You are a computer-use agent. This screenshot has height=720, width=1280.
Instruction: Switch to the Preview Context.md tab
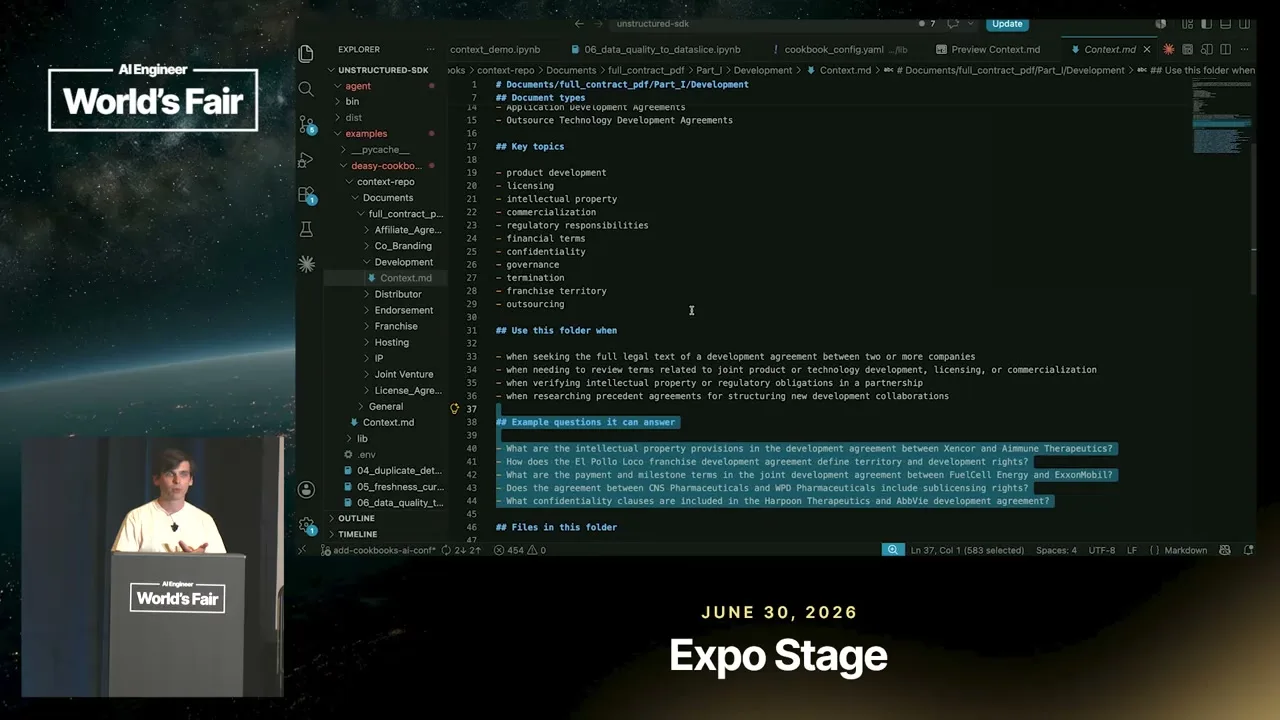[988, 49]
